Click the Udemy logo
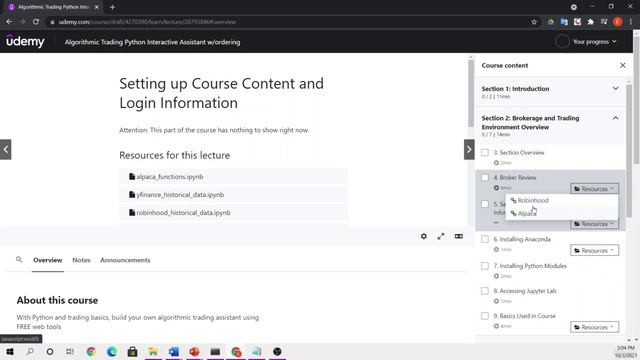This screenshot has height=360, width=640. coord(25,41)
